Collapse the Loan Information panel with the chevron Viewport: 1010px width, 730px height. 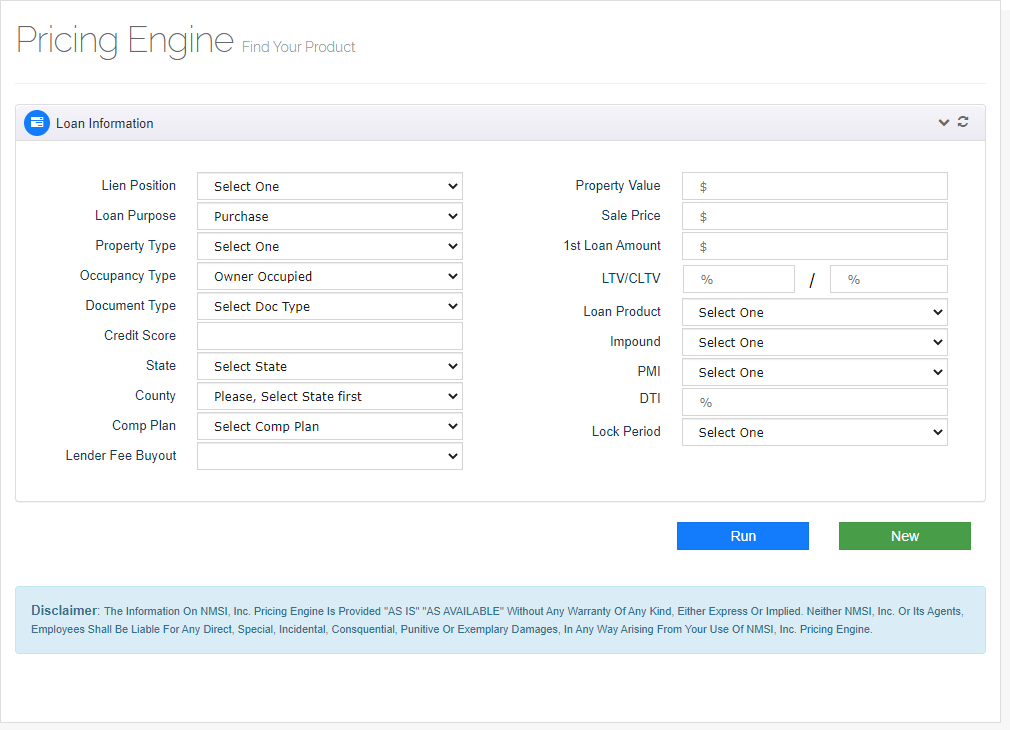tap(944, 122)
